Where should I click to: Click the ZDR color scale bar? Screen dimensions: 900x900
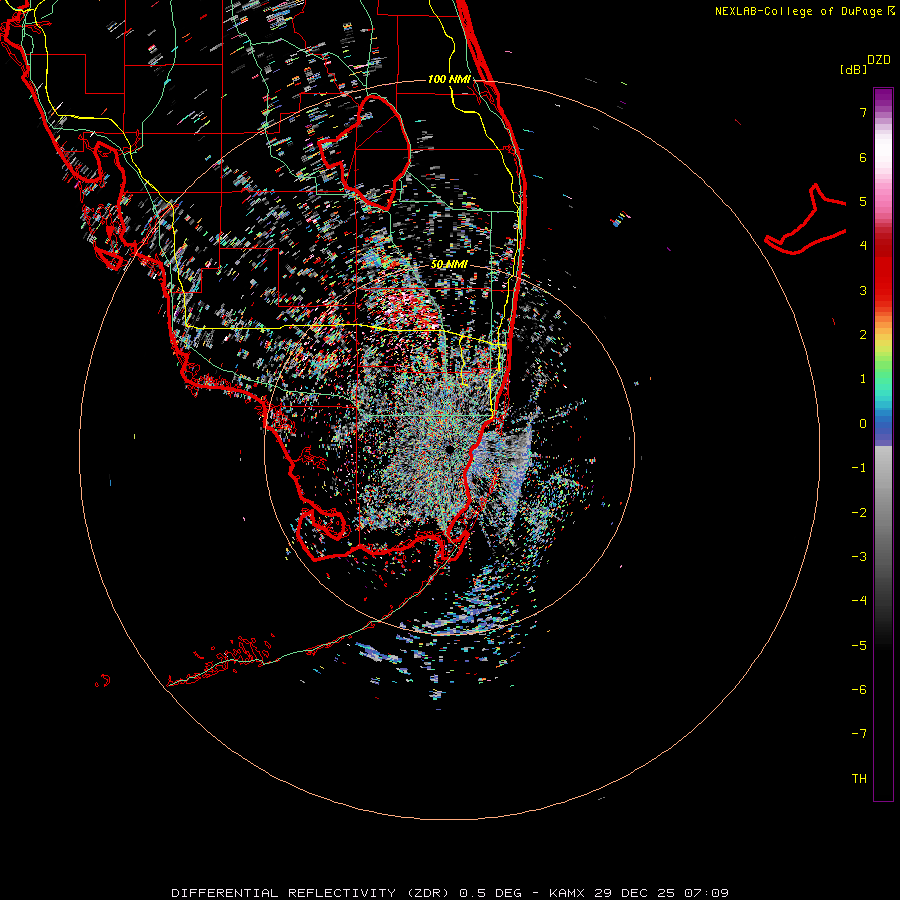click(883, 445)
